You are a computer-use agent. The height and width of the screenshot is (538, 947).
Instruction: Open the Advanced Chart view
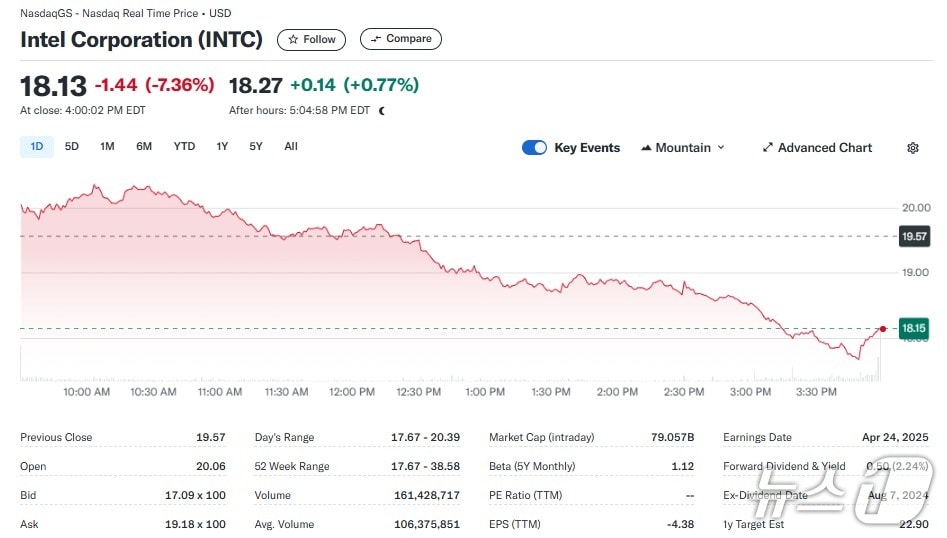point(817,148)
